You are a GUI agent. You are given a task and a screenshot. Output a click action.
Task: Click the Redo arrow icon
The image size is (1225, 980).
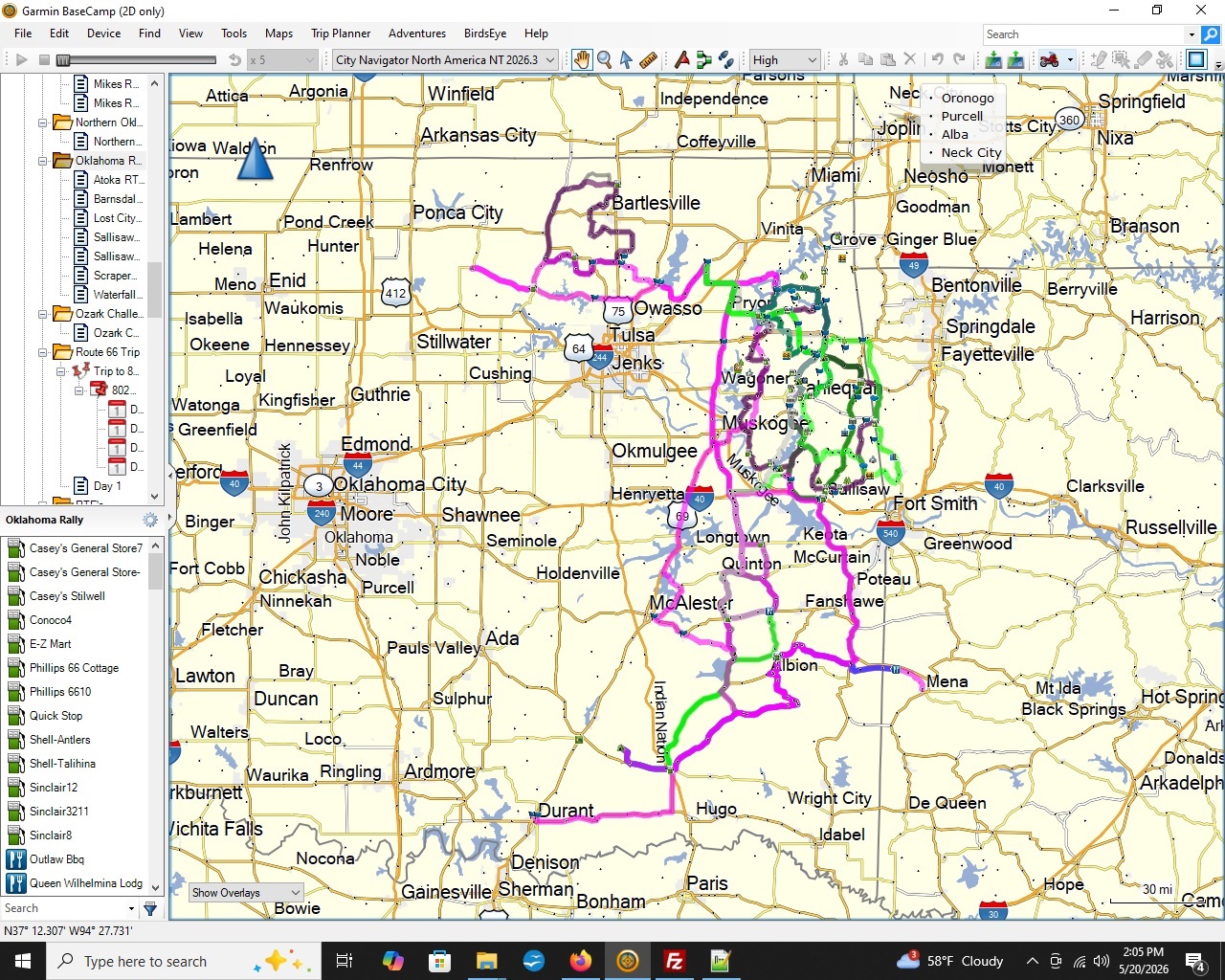coord(959,59)
